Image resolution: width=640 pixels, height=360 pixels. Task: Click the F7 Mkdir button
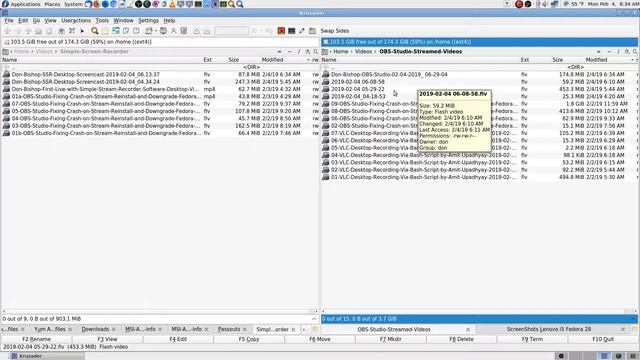pos(391,339)
